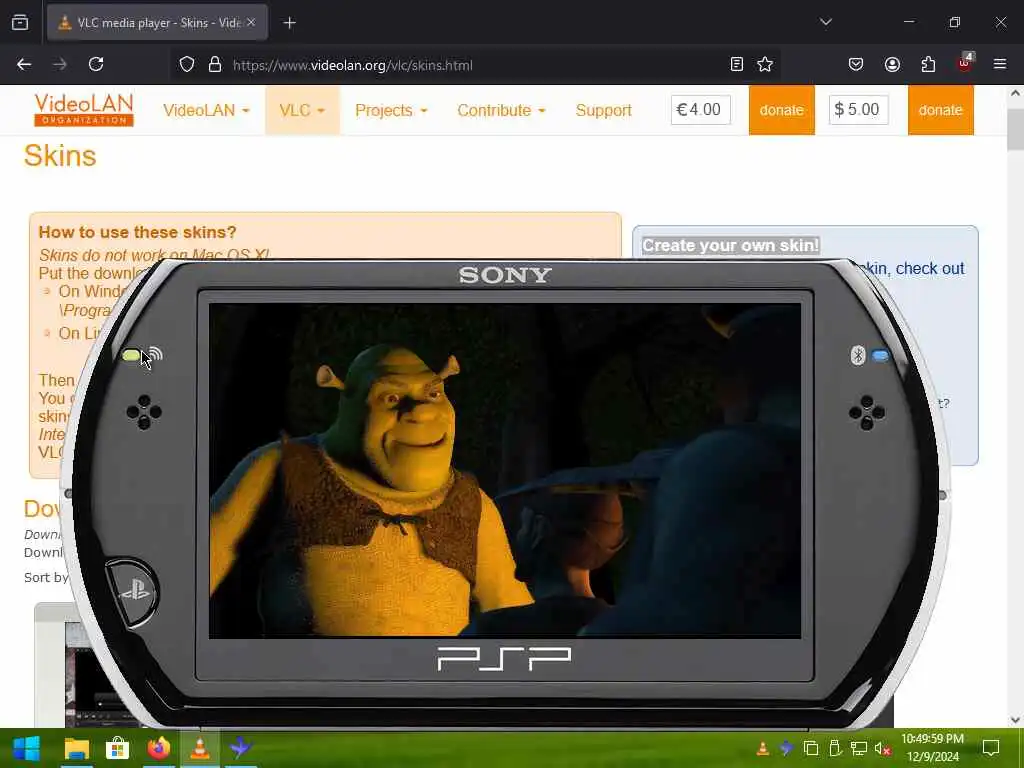1024x768 pixels.
Task: Expand the VideoLAN navigation dropdown
Action: tap(206, 110)
